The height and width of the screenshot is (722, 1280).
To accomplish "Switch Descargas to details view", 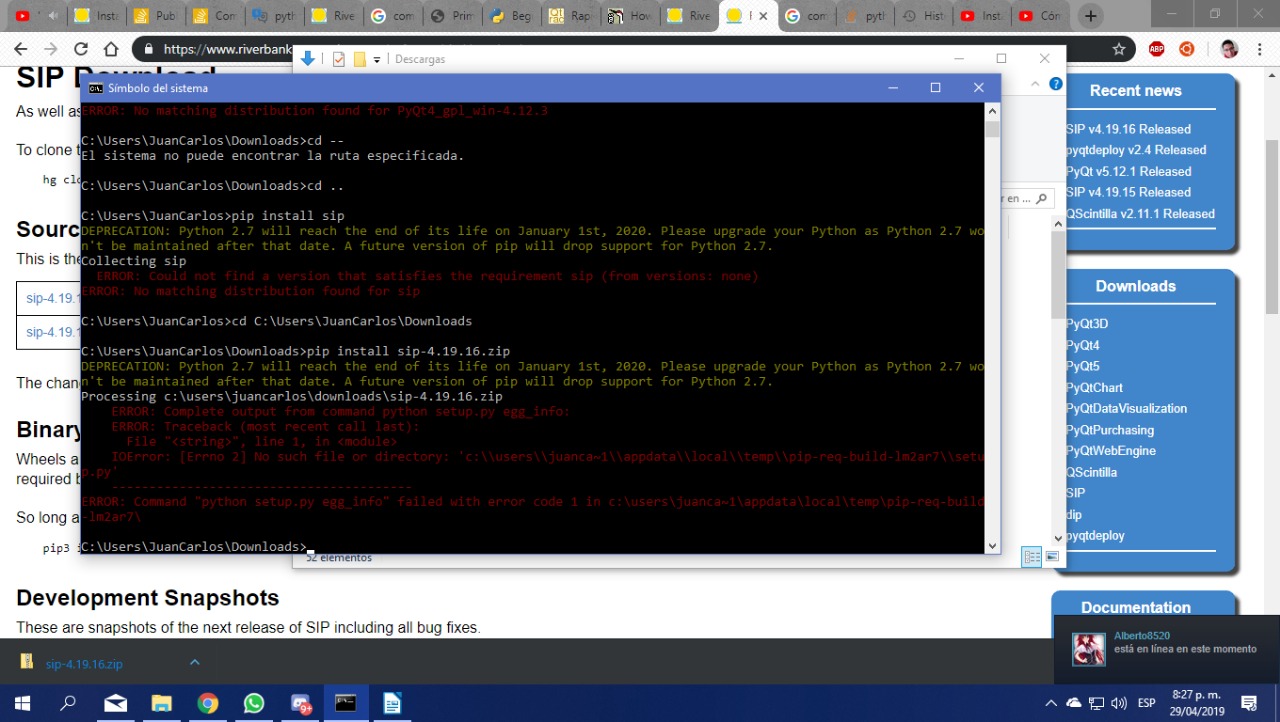I will coord(1031,557).
